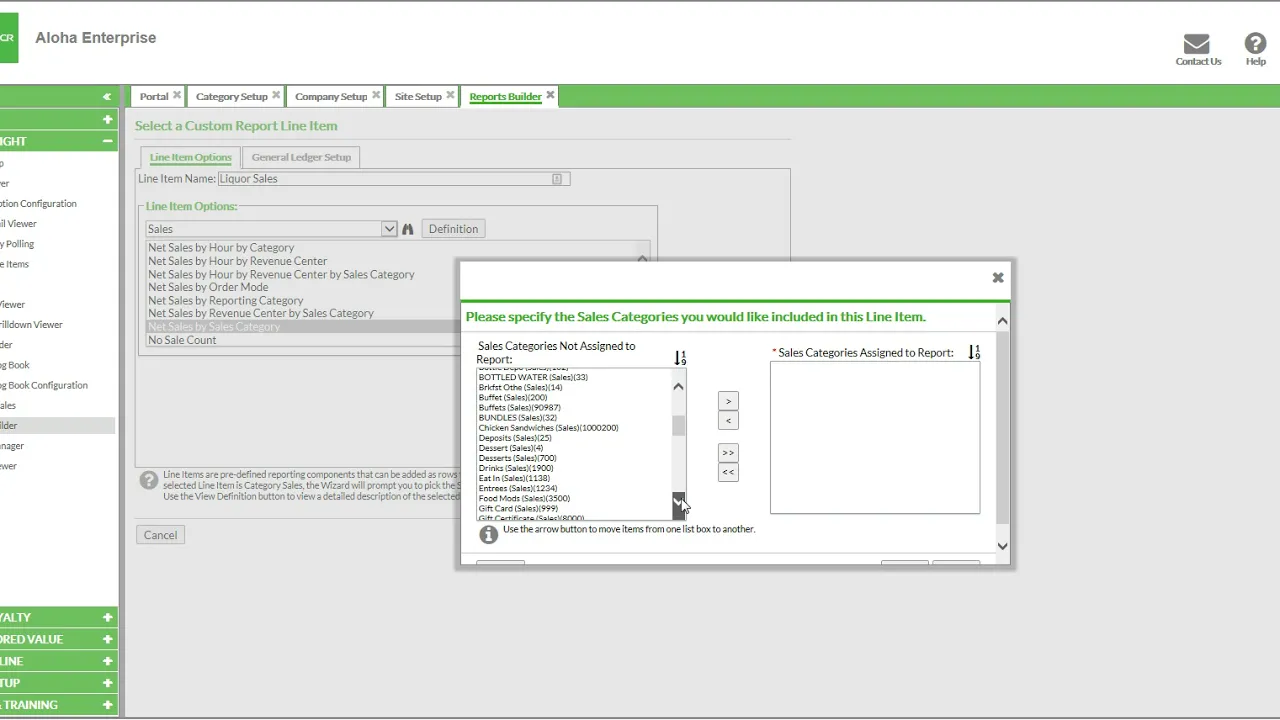Image resolution: width=1280 pixels, height=720 pixels.
Task: Switch to the Site Setup tab
Action: point(418,96)
